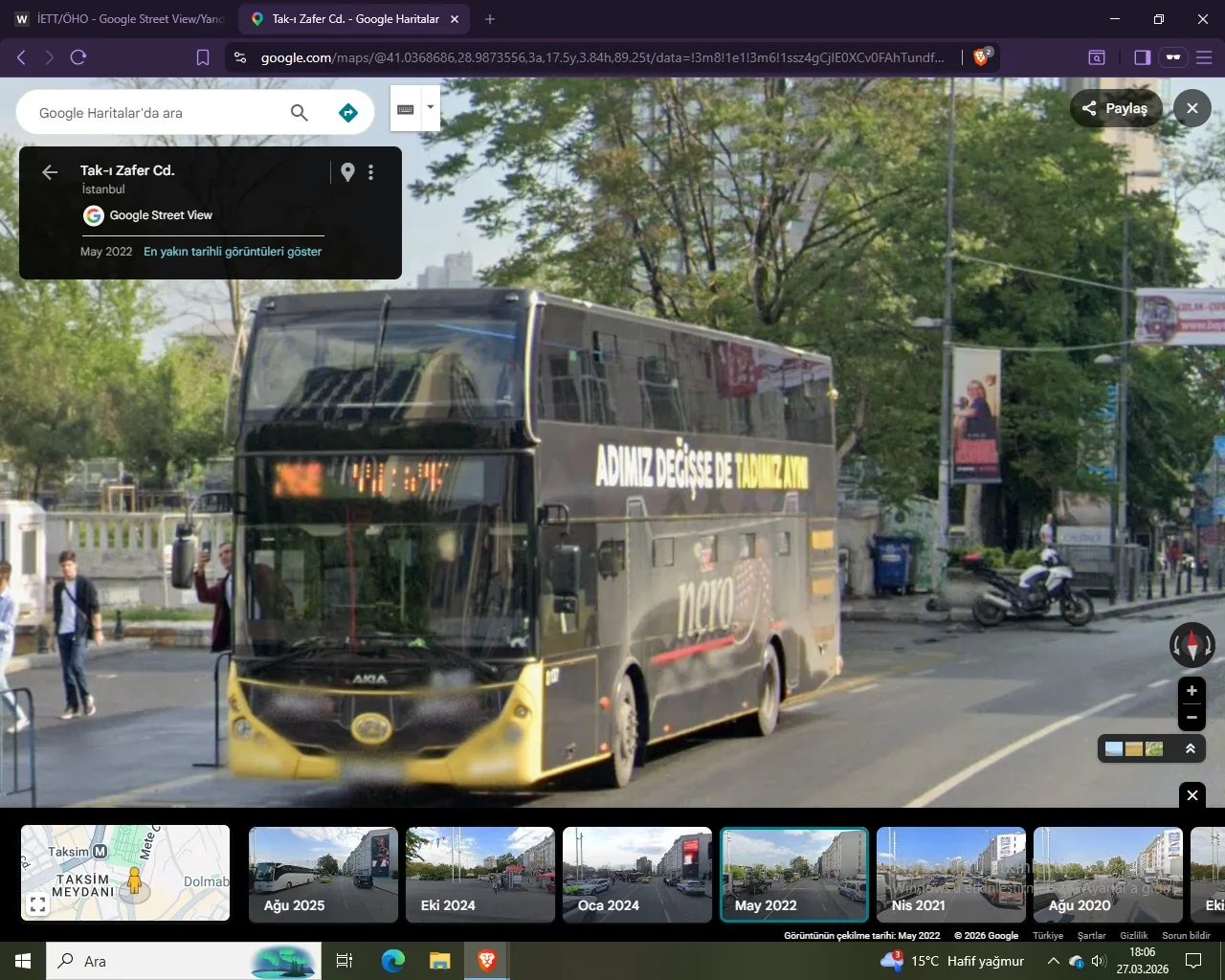Open the keyboard input tools dropdown arrow
The image size is (1225, 980).
pyautogui.click(x=431, y=107)
